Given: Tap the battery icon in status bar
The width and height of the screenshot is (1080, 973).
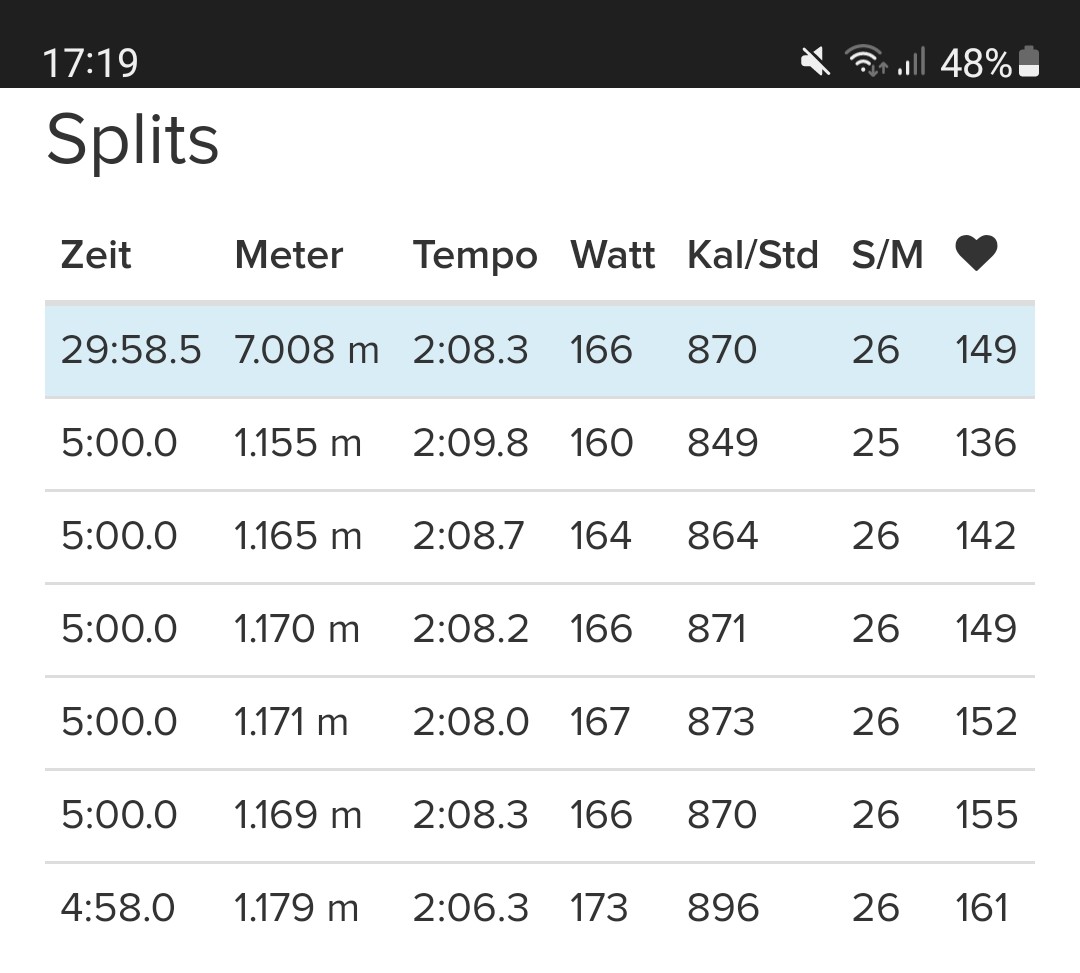Looking at the screenshot, I should pyautogui.click(x=1028, y=62).
